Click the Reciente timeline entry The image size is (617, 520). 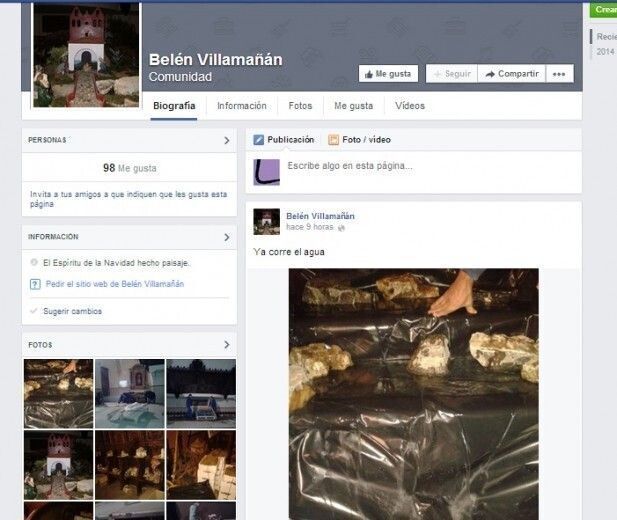pos(606,37)
